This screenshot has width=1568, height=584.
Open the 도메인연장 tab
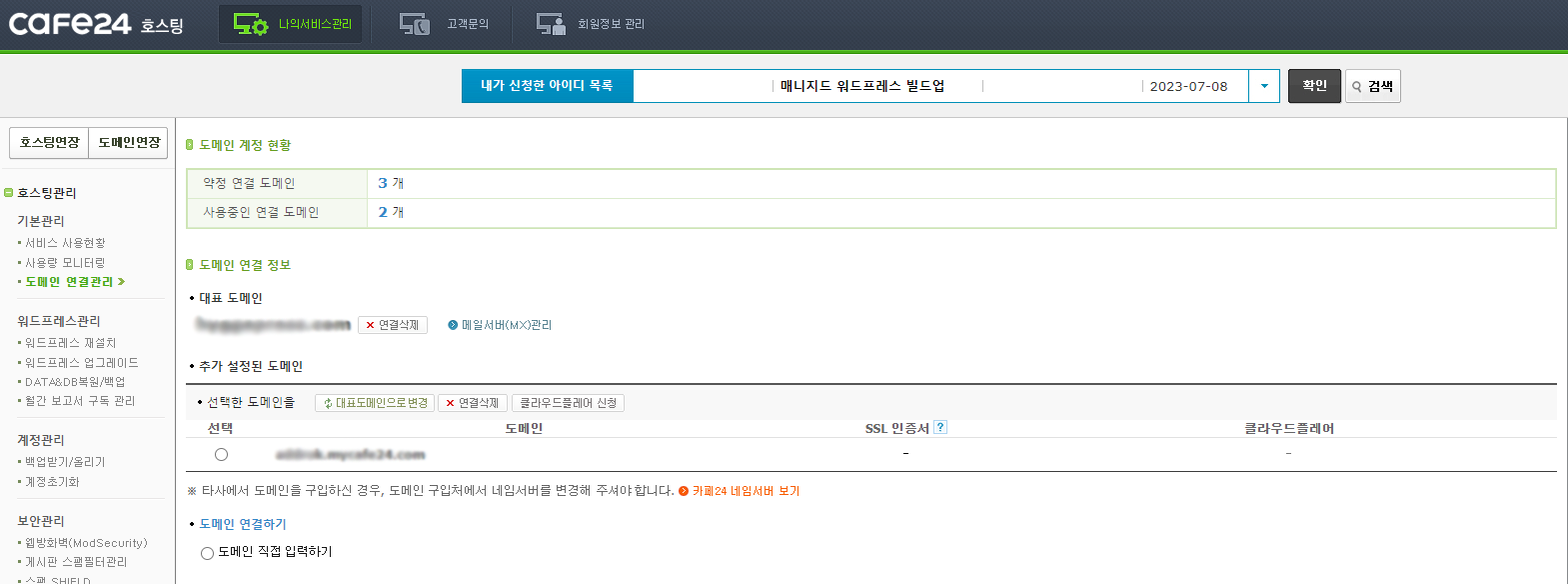129,143
